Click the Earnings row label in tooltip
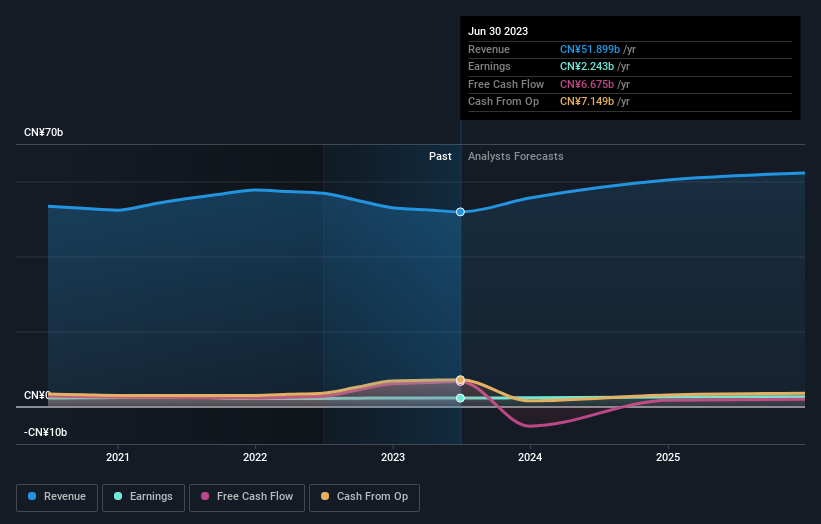Image resolution: width=821 pixels, height=524 pixels. (x=489, y=66)
